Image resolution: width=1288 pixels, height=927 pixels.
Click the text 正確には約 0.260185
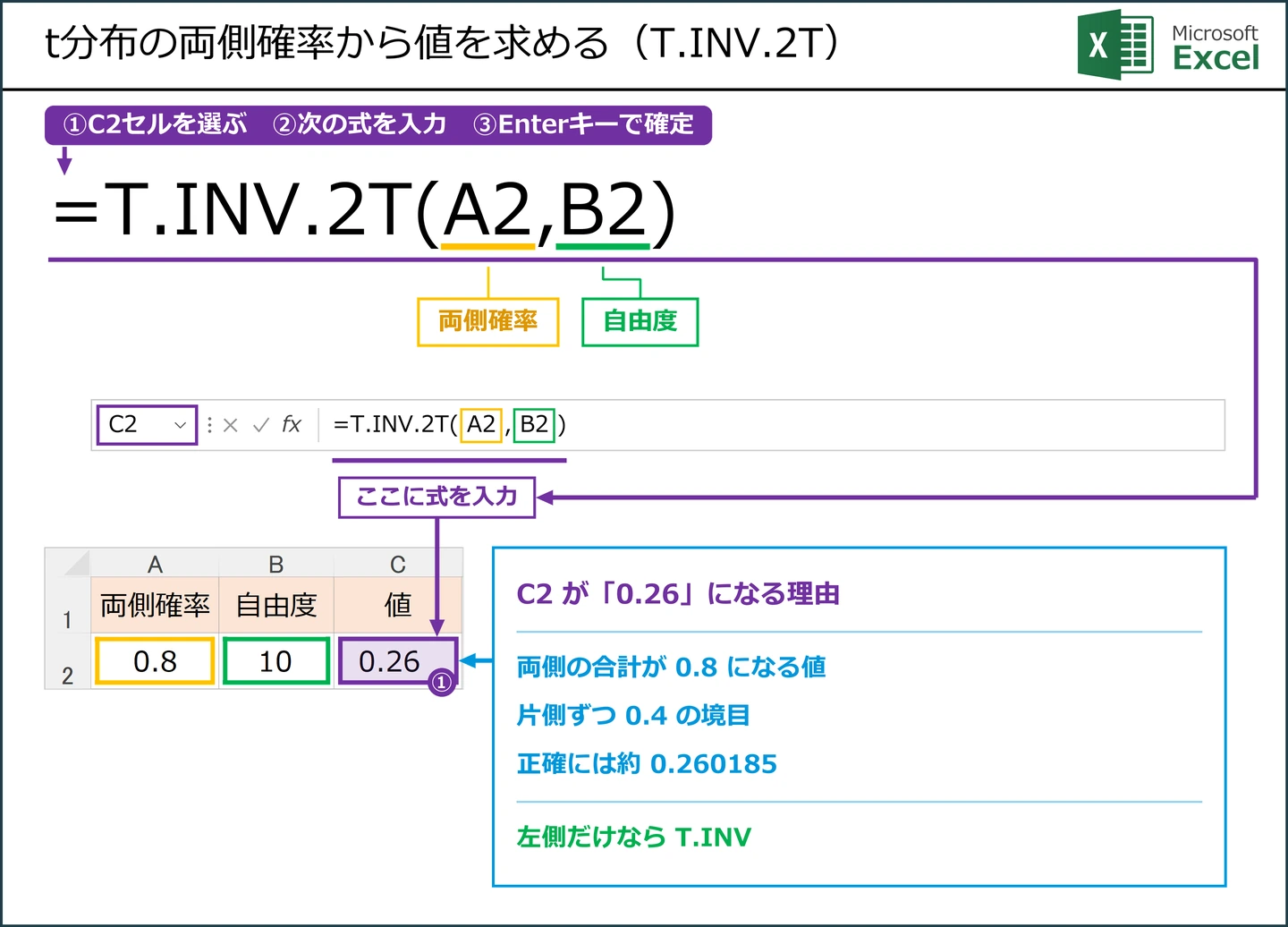click(x=647, y=763)
